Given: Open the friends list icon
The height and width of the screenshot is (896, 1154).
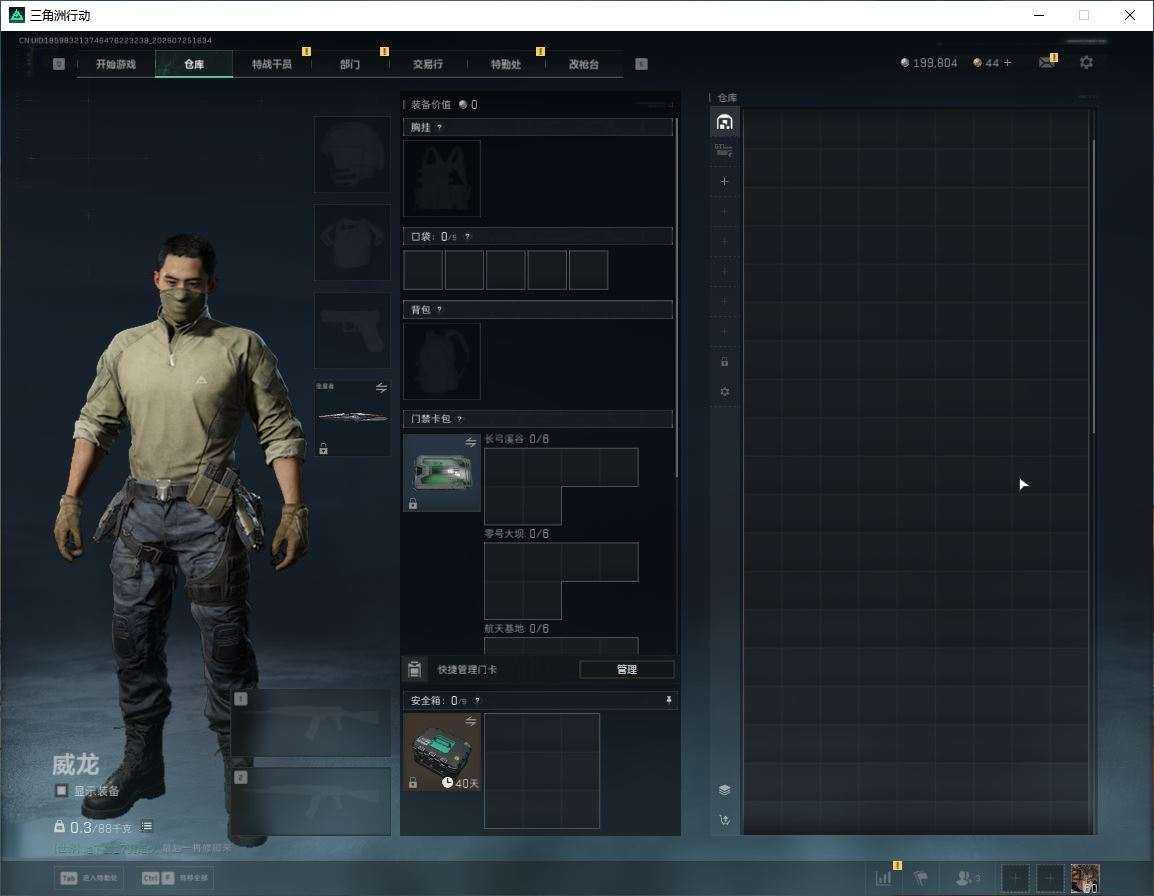Looking at the screenshot, I should 967,878.
